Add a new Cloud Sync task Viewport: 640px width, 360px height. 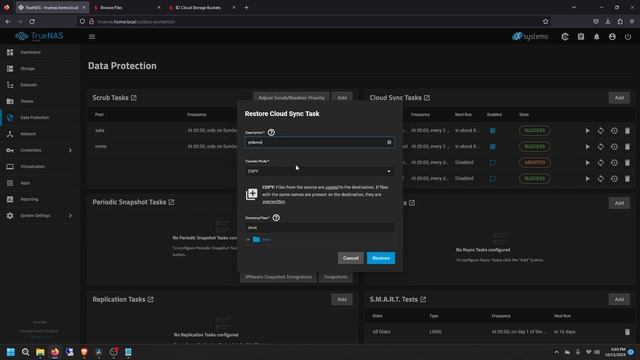click(x=619, y=98)
